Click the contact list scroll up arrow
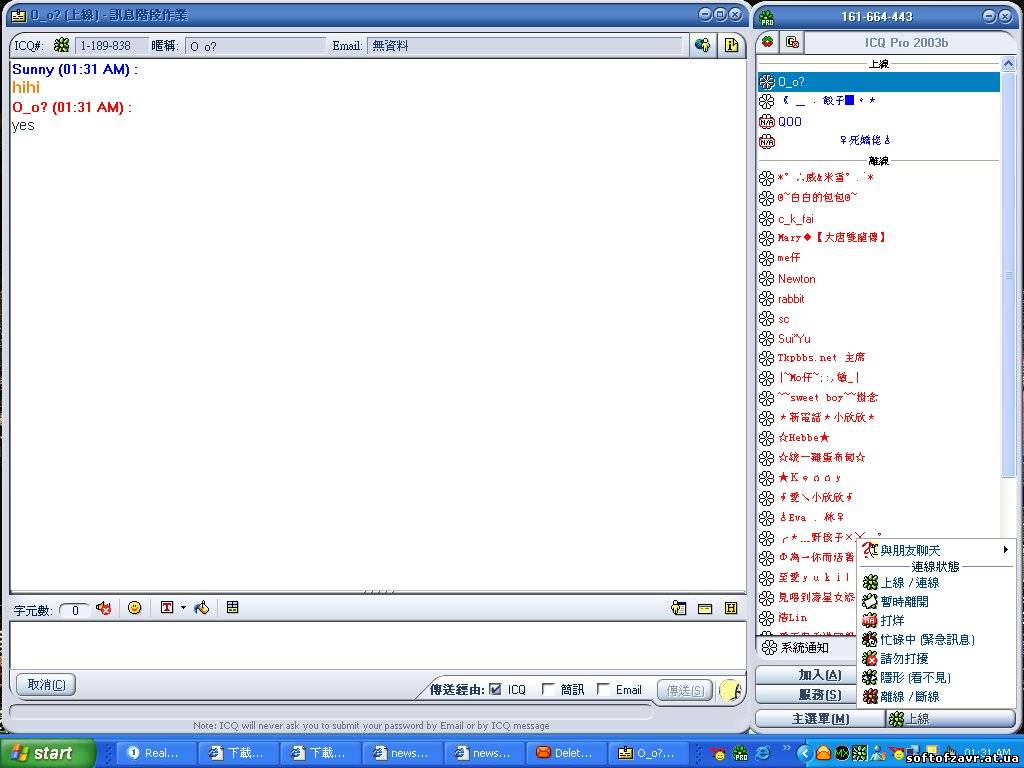This screenshot has width=1024, height=768. pos(1008,64)
